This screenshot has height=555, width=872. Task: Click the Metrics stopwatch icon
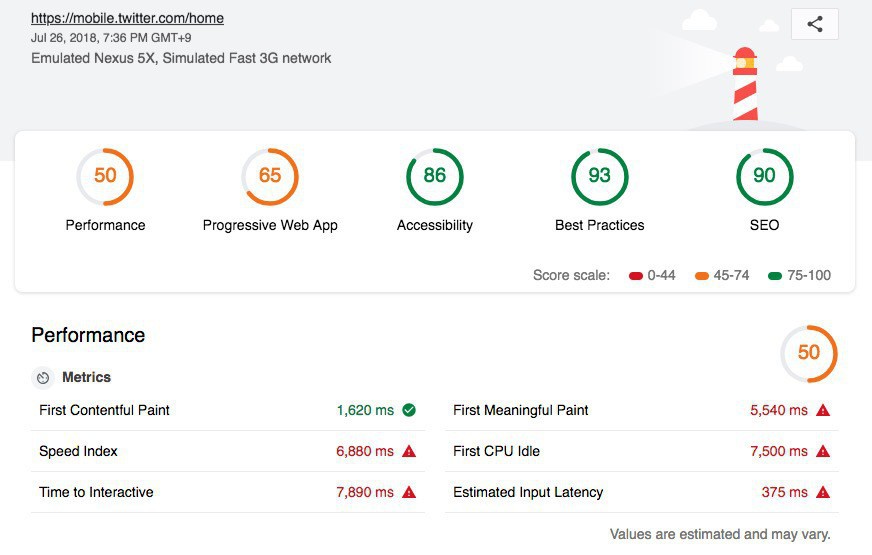pos(43,378)
